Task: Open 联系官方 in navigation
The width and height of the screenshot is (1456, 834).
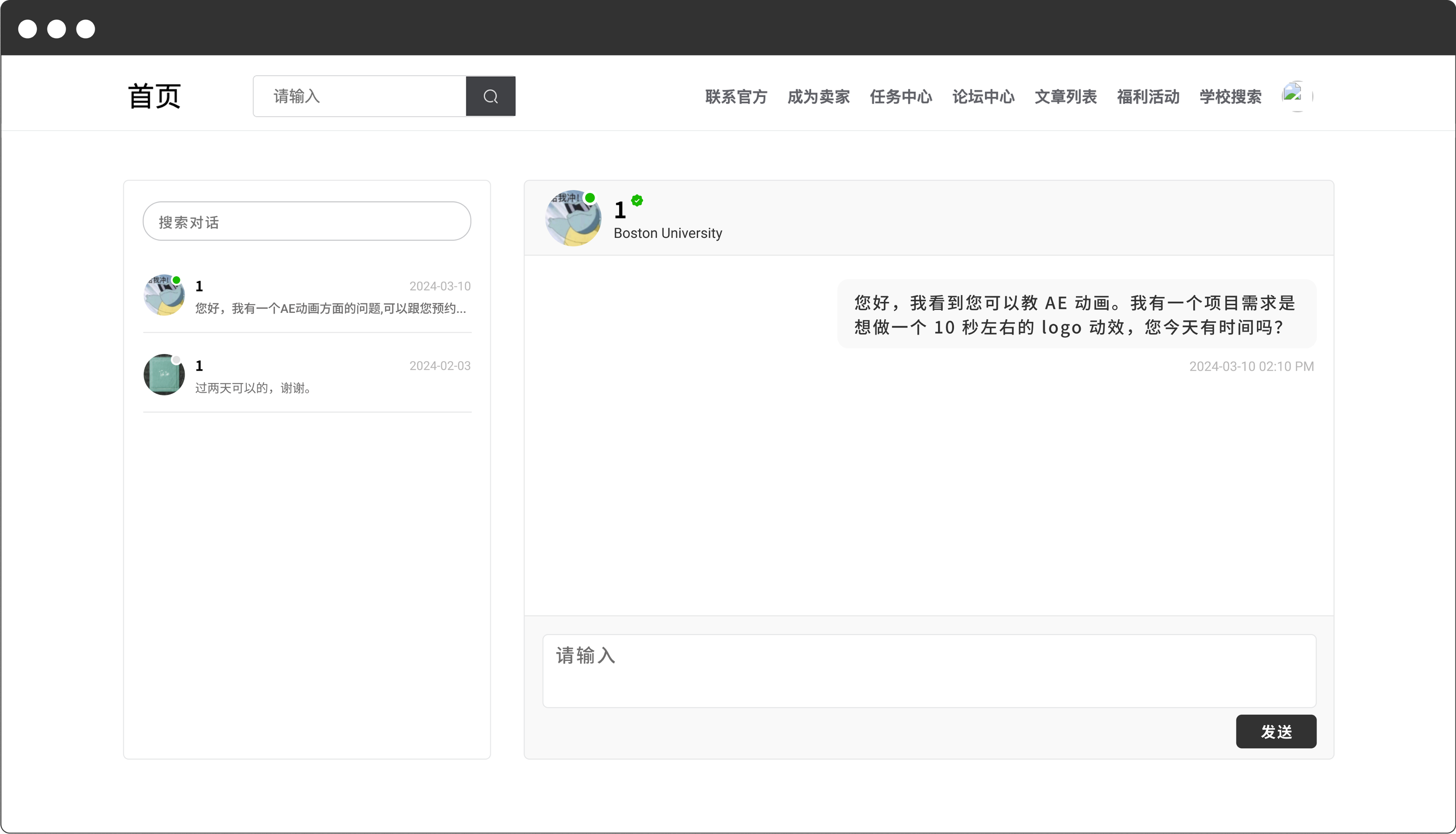Action: click(x=736, y=97)
